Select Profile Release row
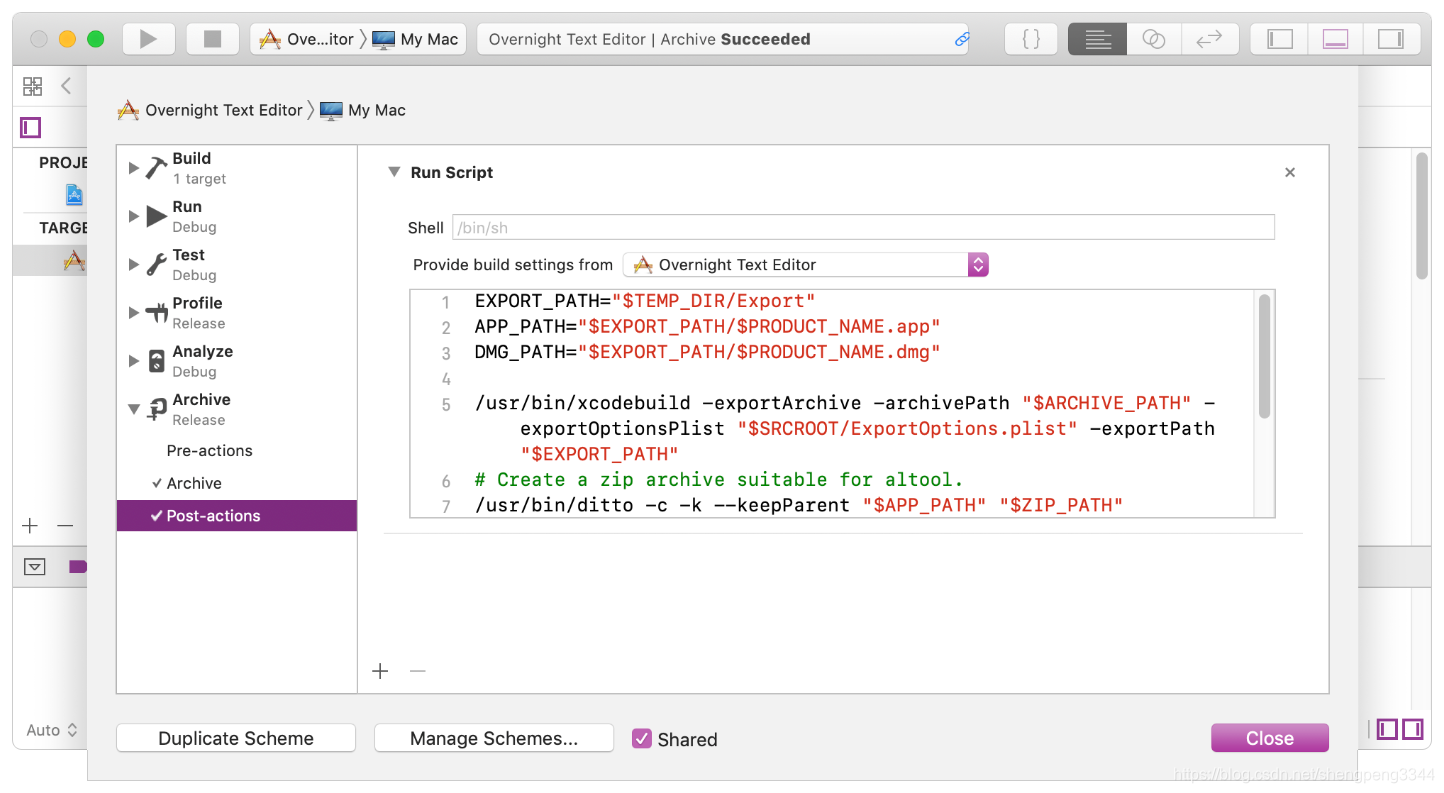Viewport: 1444px width, 793px height. pos(237,313)
